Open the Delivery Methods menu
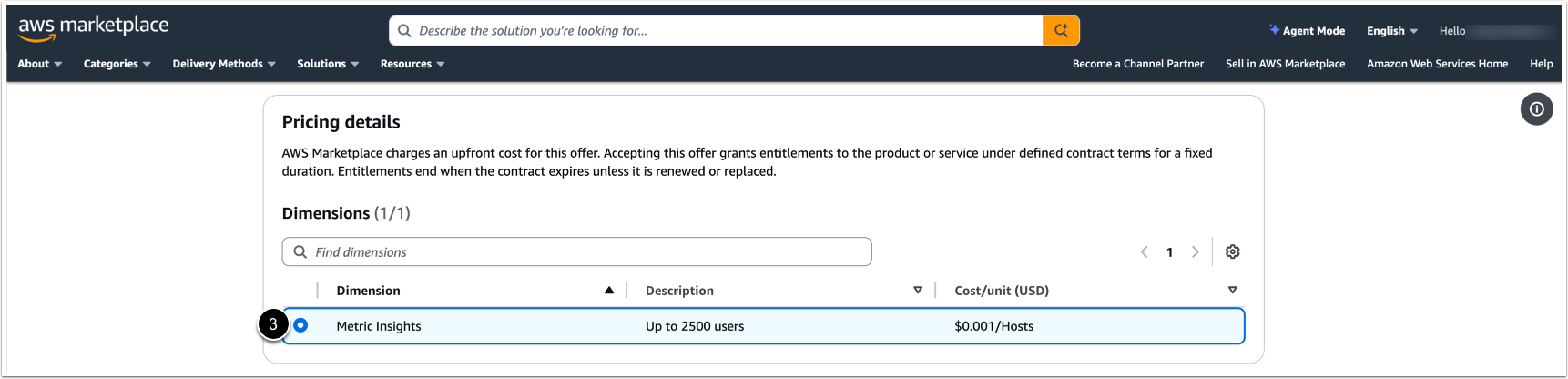 tap(224, 64)
